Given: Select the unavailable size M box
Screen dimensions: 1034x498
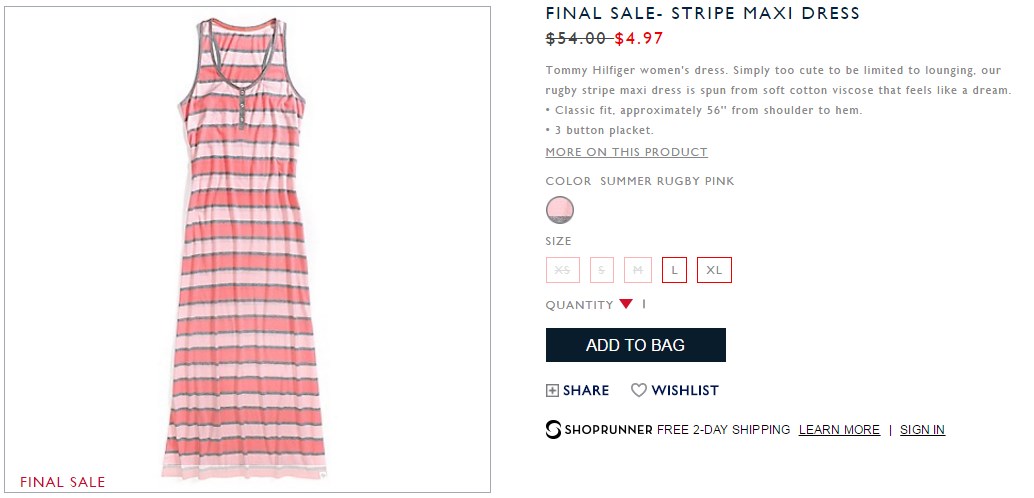Looking at the screenshot, I should pyautogui.click(x=638, y=270).
